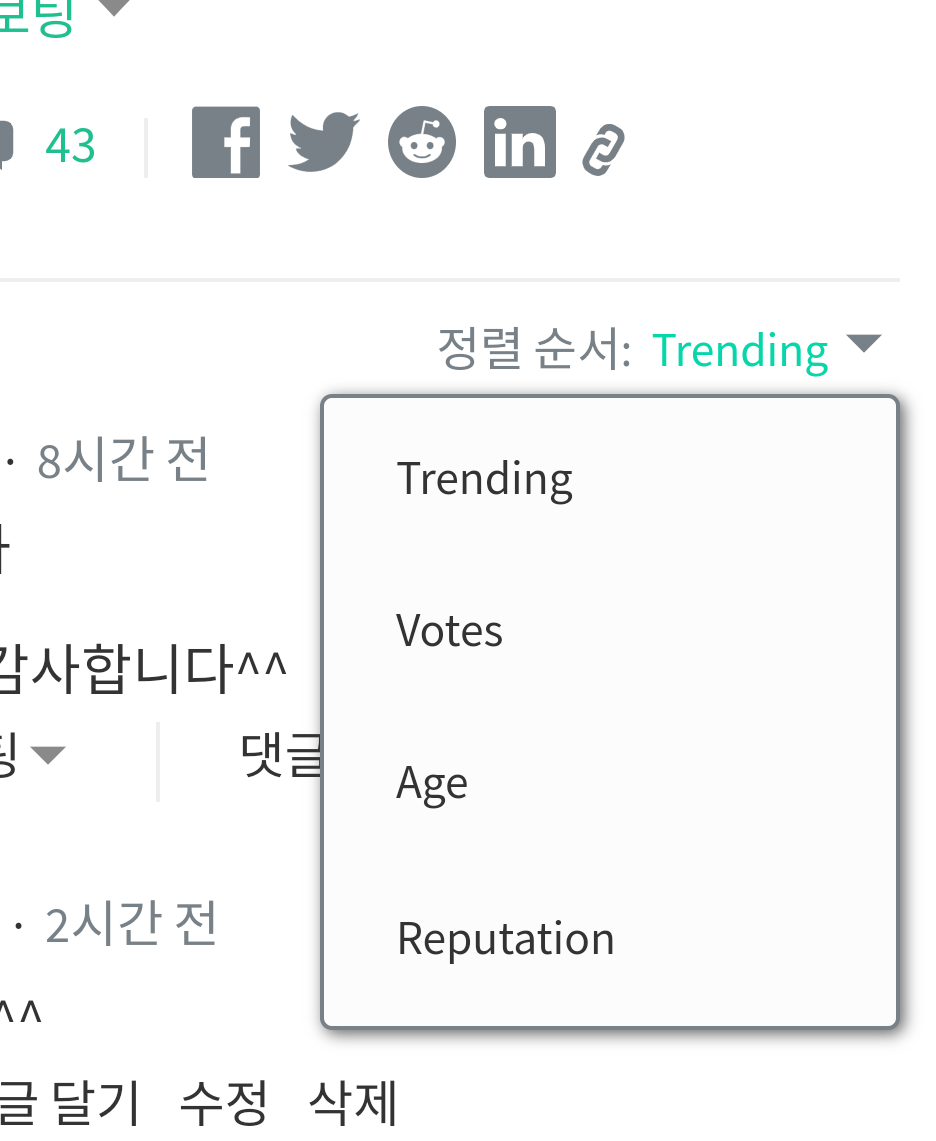The height and width of the screenshot is (1141, 936).
Task: Click 수정 to edit the comment
Action: coord(224,1104)
